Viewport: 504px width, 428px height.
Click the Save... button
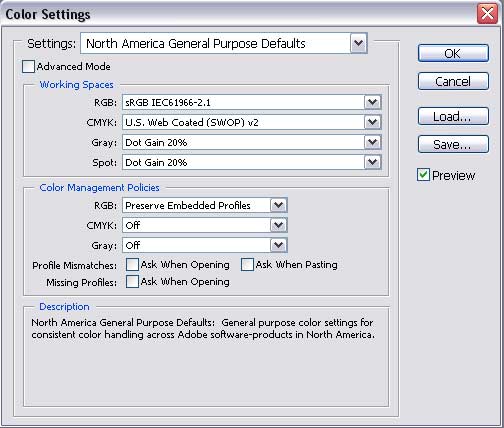pos(453,144)
